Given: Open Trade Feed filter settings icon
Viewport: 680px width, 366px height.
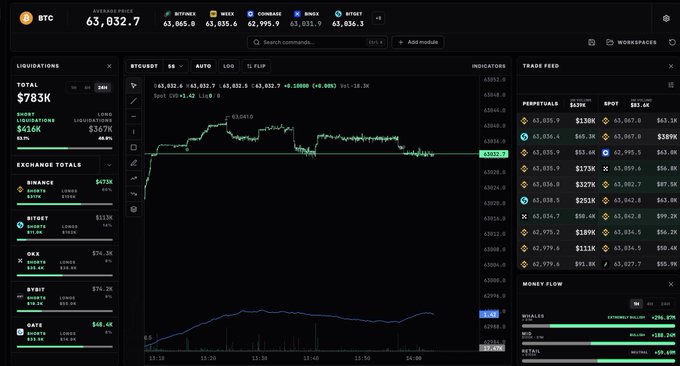Looking at the screenshot, I should click(671, 85).
